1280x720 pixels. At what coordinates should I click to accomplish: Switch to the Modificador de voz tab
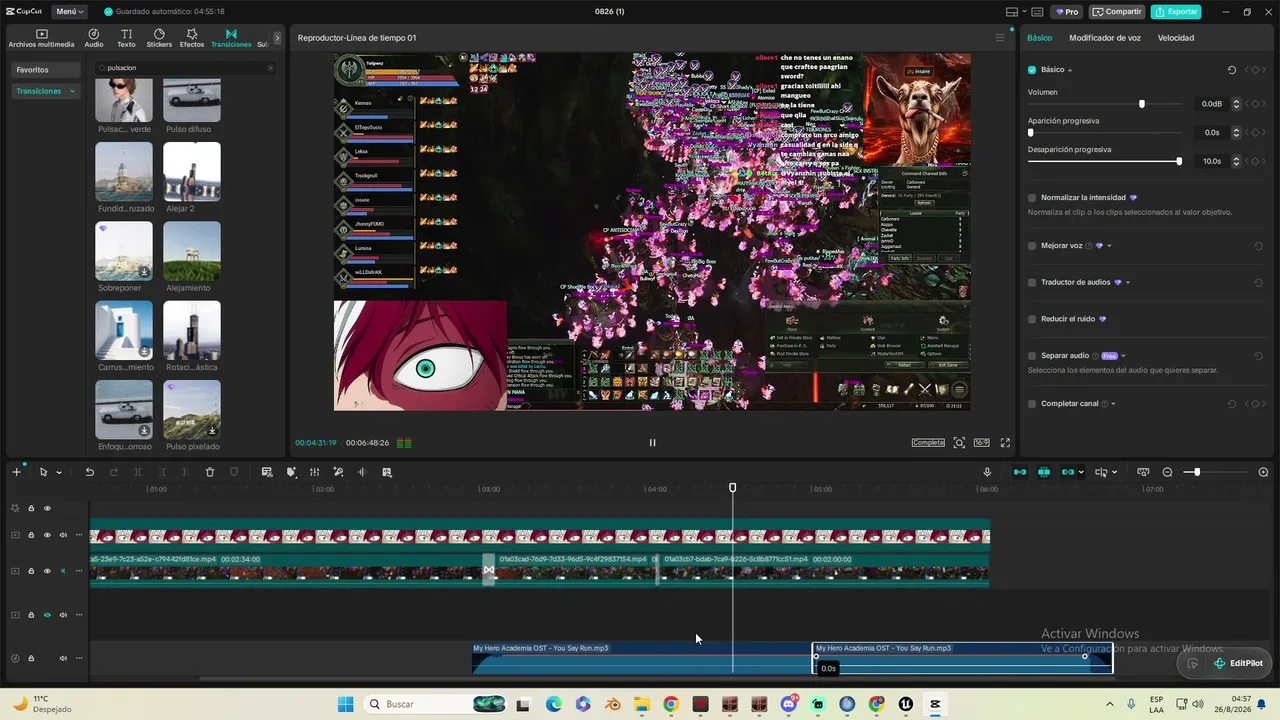point(1105,38)
